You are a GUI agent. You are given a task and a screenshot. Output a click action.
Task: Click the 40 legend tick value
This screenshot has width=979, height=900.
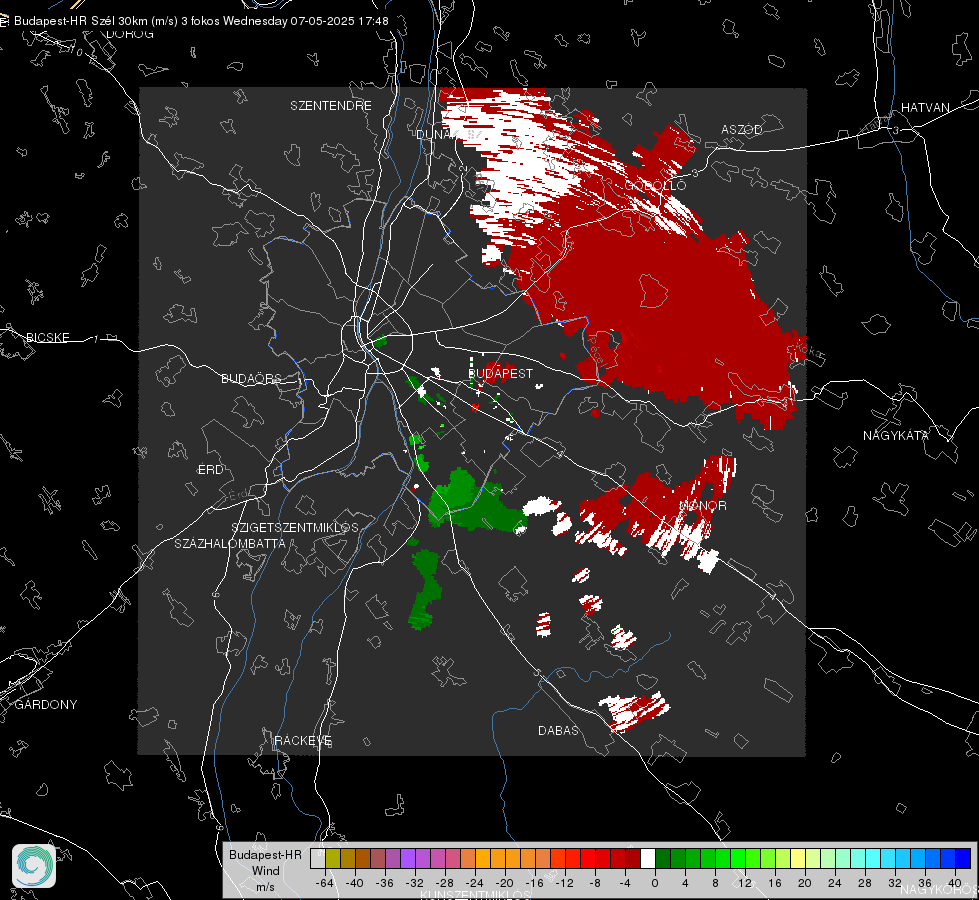955,883
